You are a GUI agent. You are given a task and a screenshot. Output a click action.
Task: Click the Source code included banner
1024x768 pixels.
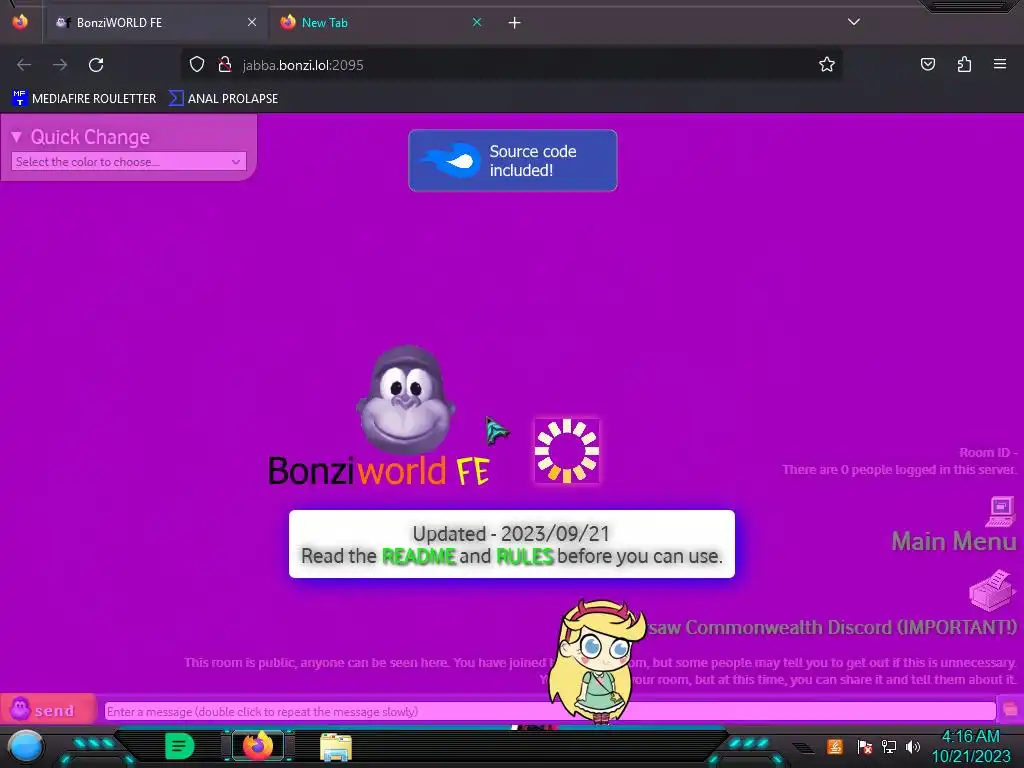[513, 161]
